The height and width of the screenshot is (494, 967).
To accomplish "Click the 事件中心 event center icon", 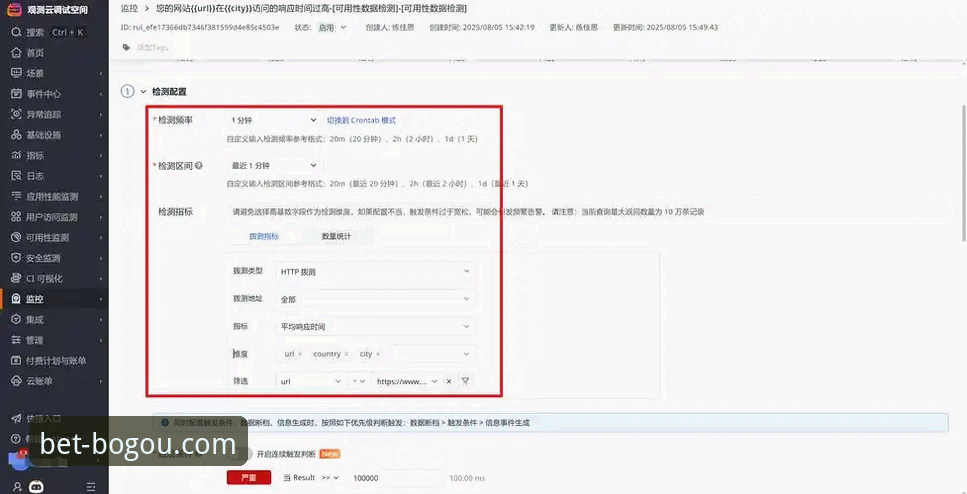I will pyautogui.click(x=17, y=94).
